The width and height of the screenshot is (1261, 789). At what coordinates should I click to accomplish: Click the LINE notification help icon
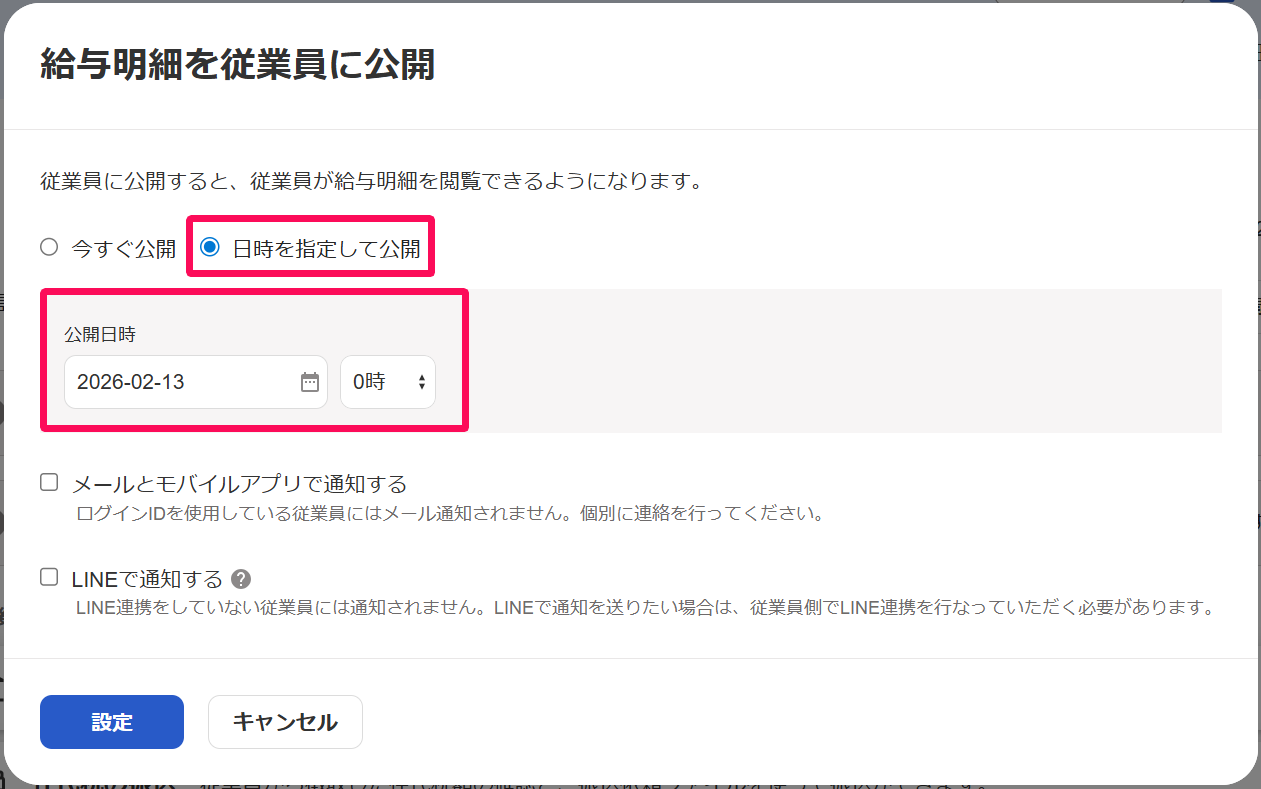[x=240, y=579]
